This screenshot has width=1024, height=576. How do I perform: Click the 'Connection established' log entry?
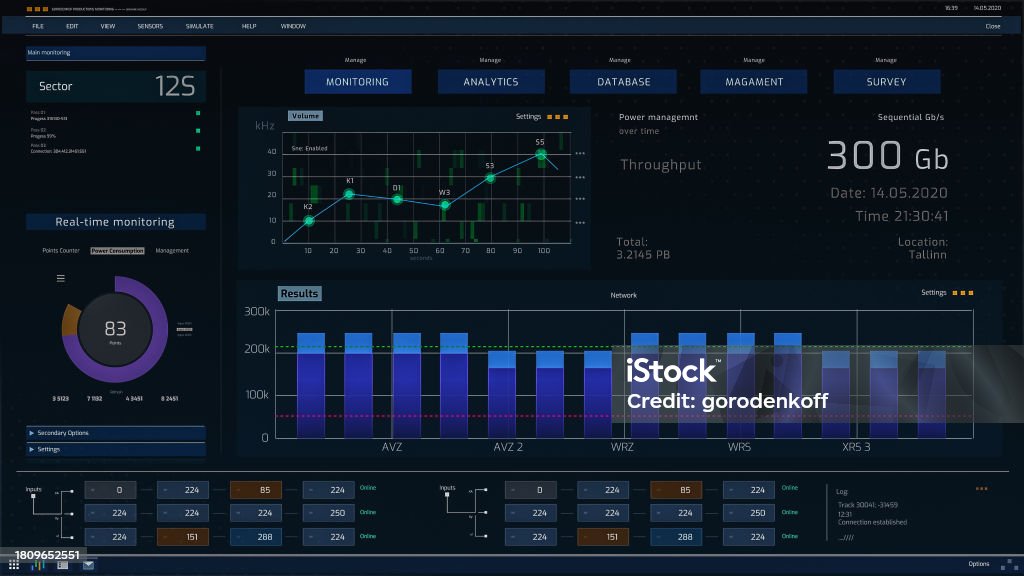tap(872, 522)
